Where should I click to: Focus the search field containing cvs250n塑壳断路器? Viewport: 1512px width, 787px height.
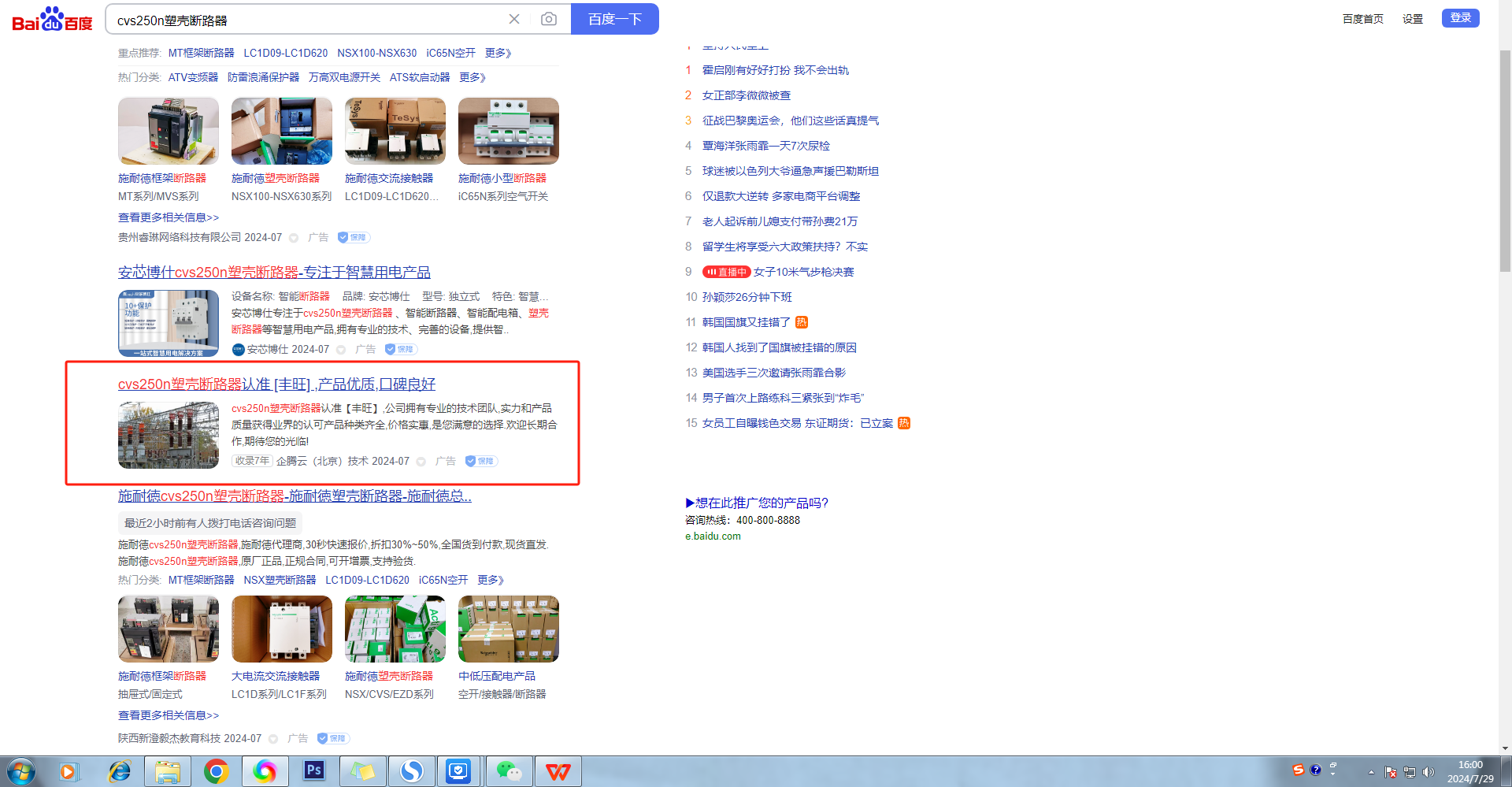[x=307, y=20]
